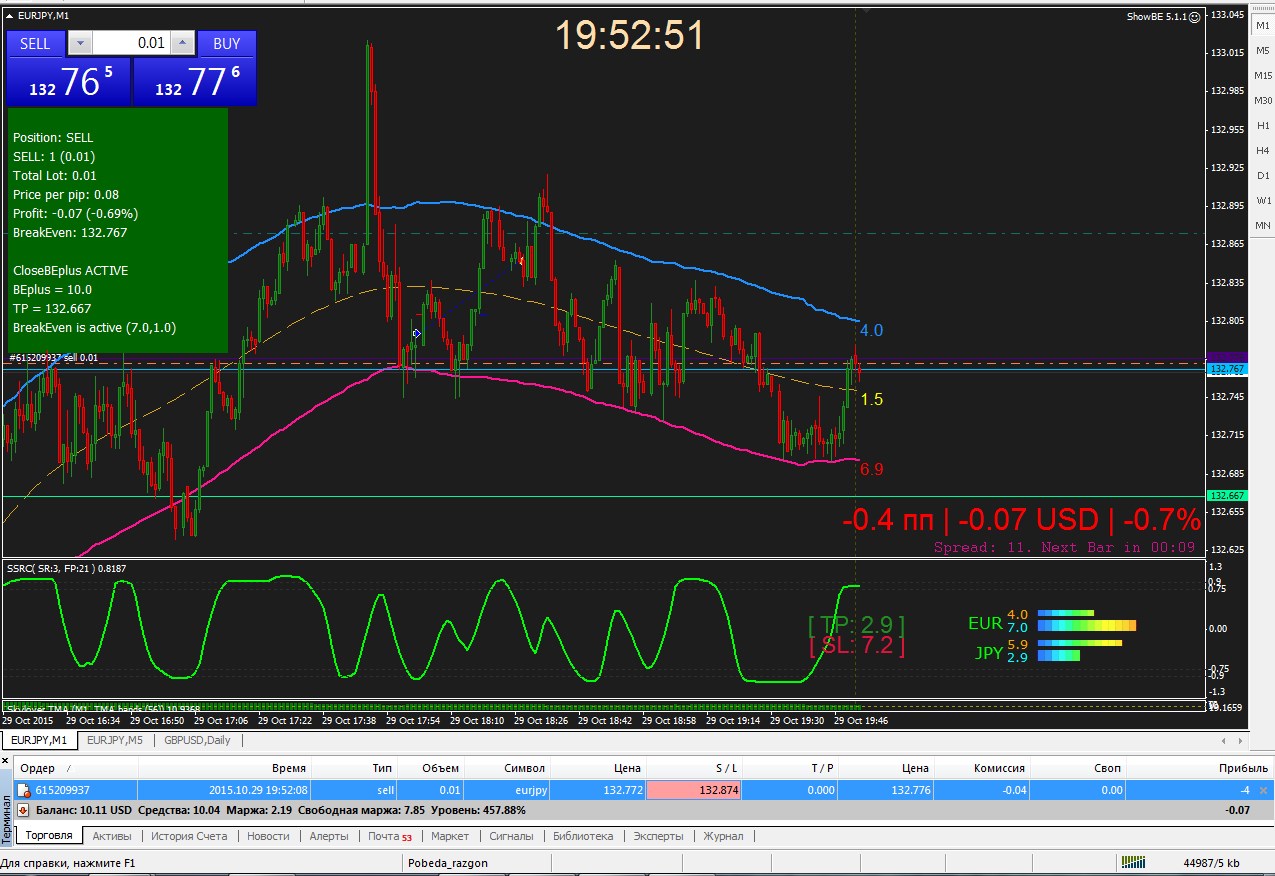Sort orders by Символ column header
The height and width of the screenshot is (876, 1275).
click(x=506, y=768)
